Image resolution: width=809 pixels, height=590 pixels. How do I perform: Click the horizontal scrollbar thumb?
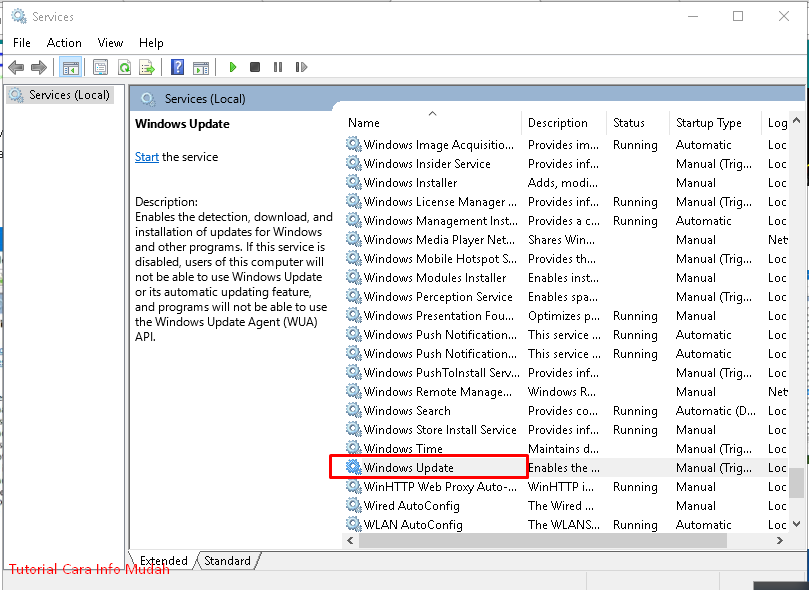coord(543,540)
